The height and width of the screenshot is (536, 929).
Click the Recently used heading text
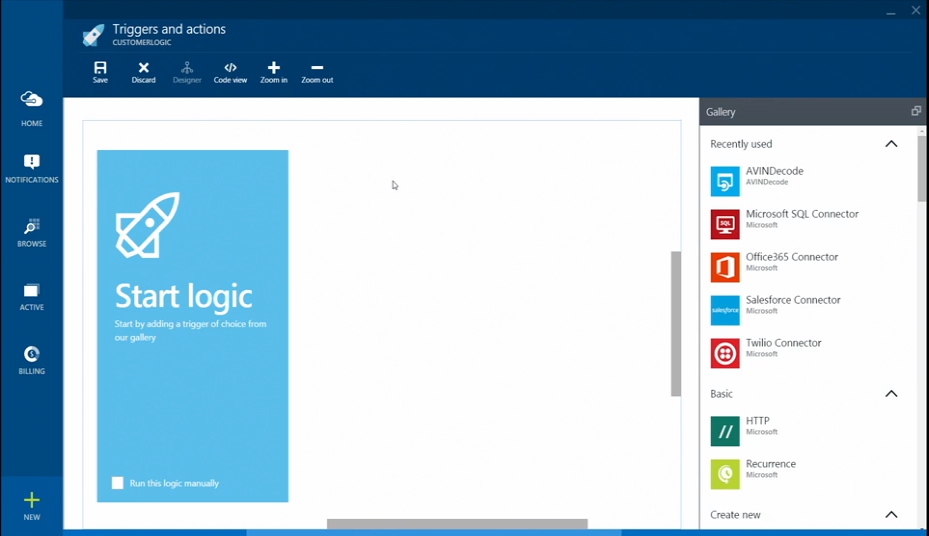click(741, 144)
